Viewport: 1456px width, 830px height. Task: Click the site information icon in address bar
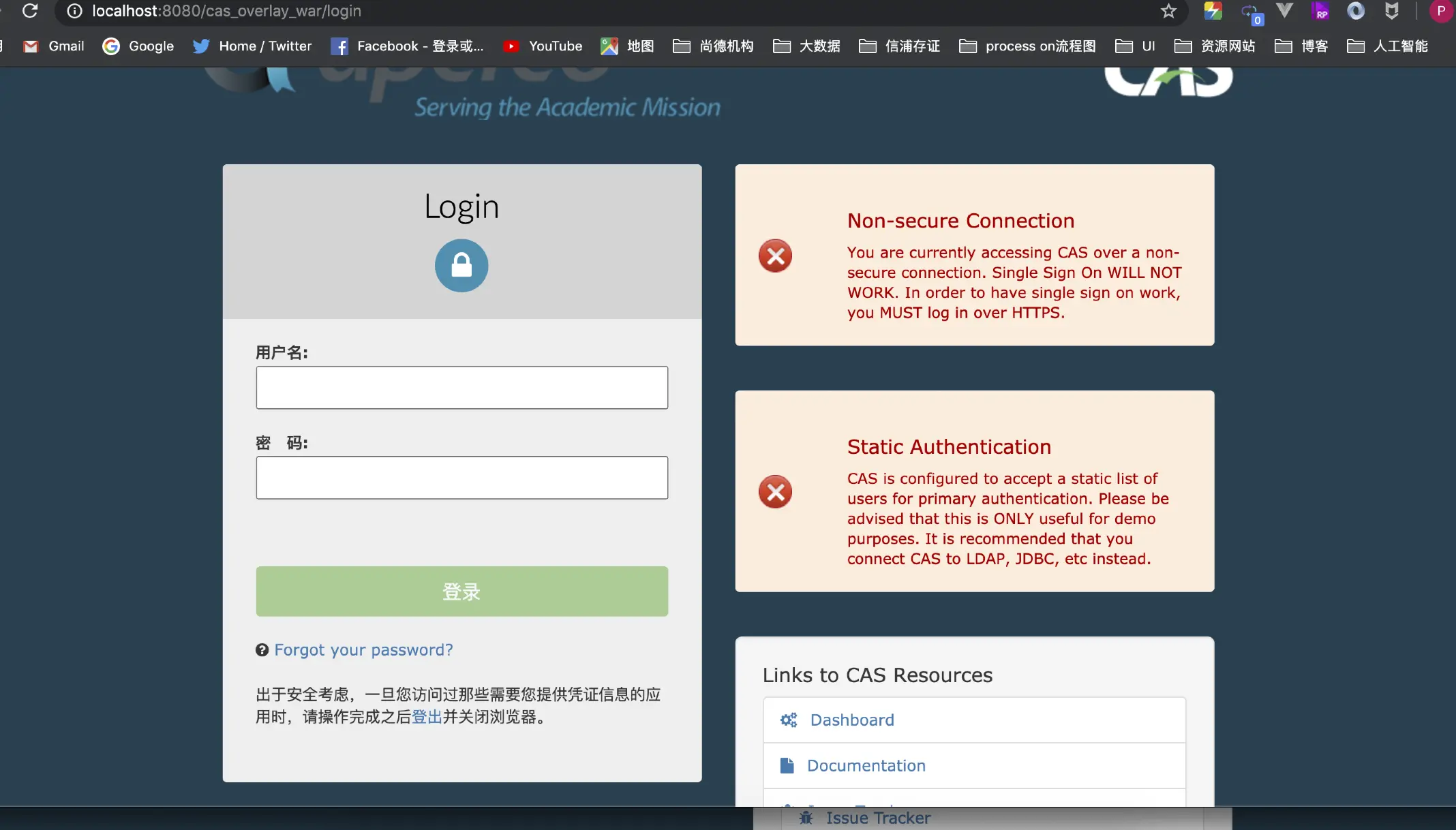[74, 11]
